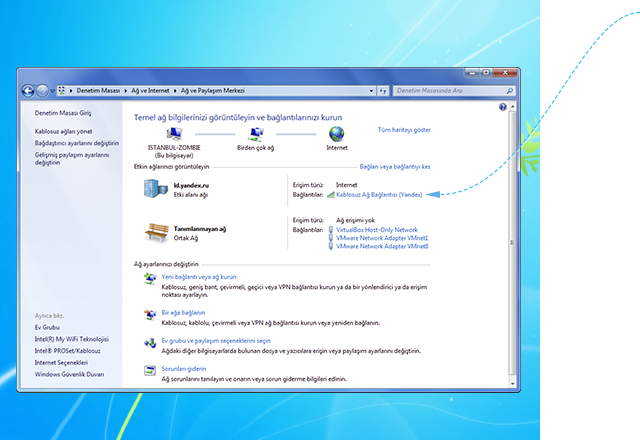This screenshot has height=440, width=640.
Task: Click the Internet globe icon
Action: coord(337,133)
